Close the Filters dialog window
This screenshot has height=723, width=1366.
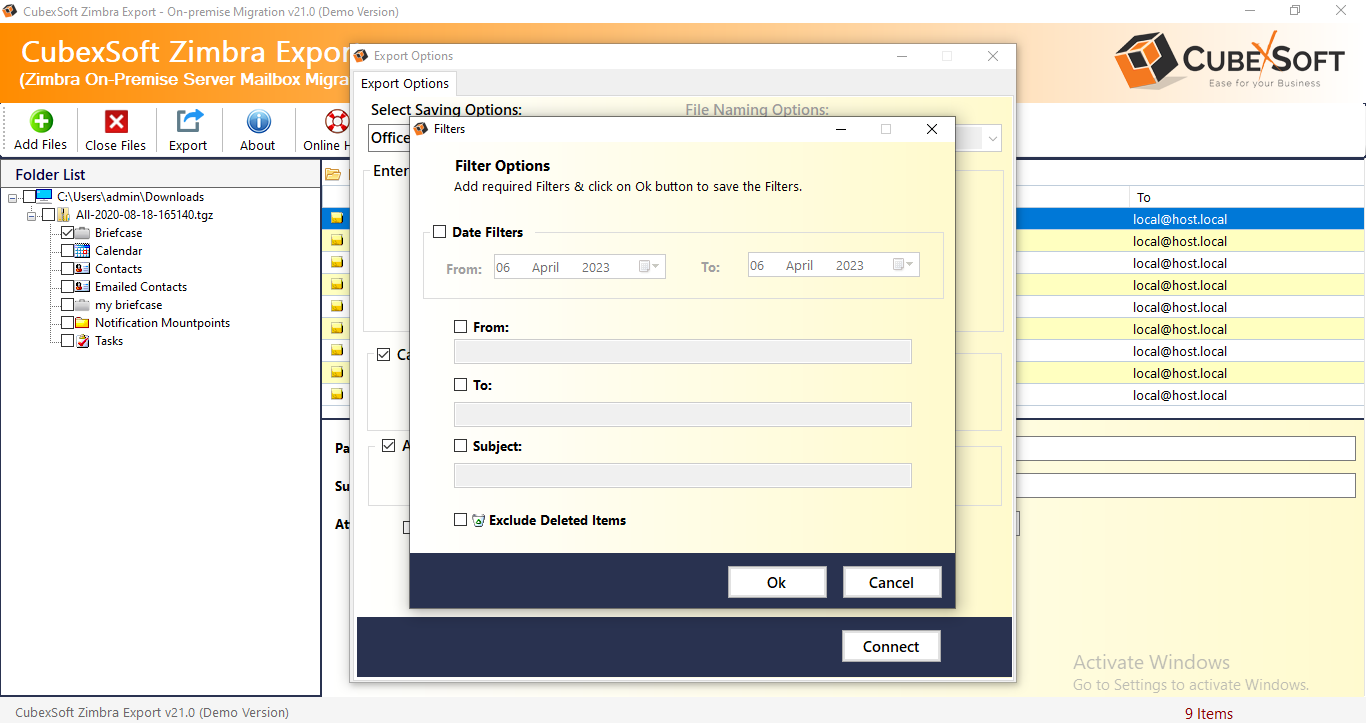tap(932, 129)
